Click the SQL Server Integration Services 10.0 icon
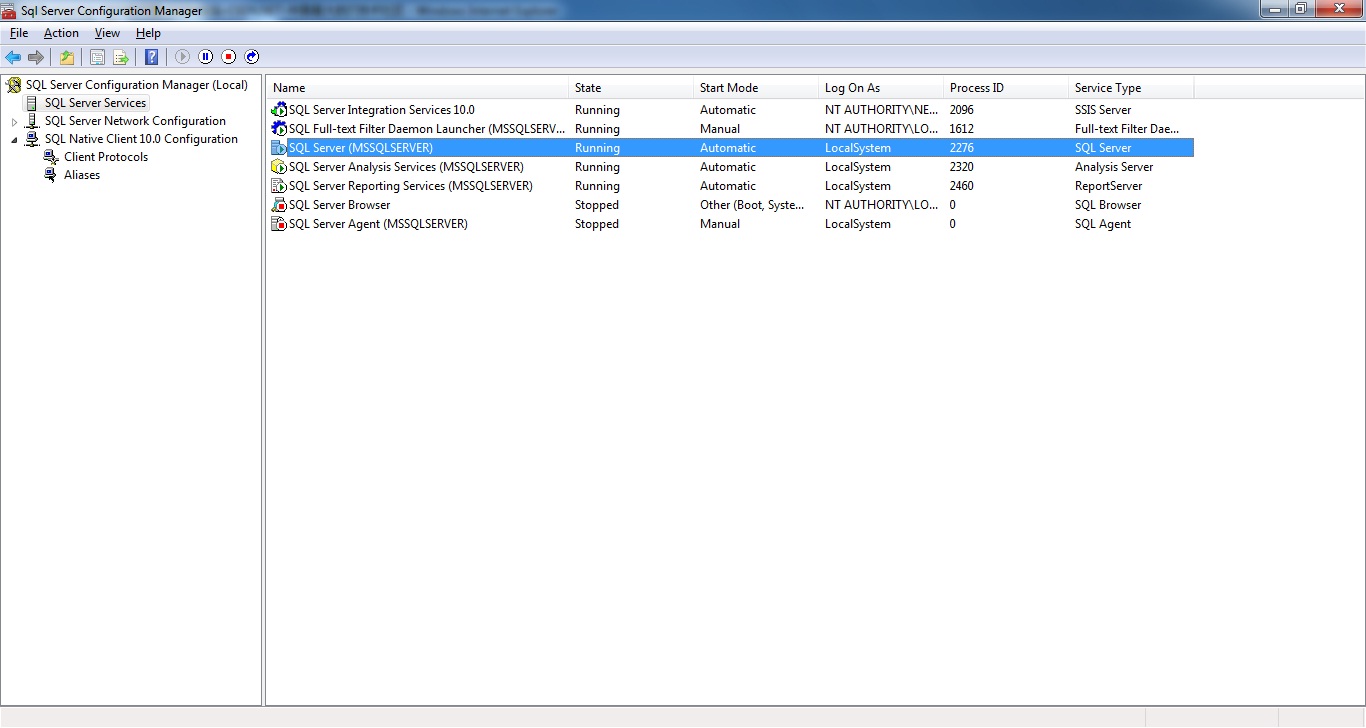1366x728 pixels. point(279,110)
